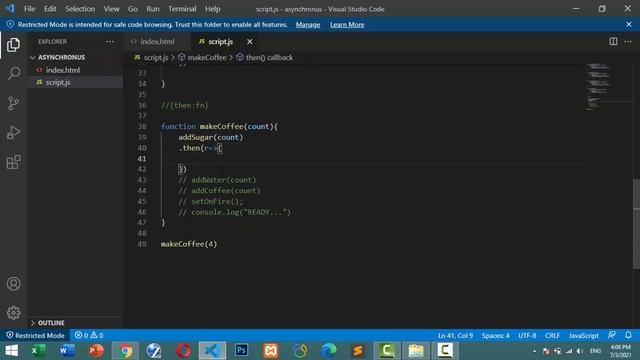This screenshot has width=640, height=360.
Task: Click the Explorer more actions ellipsis
Action: pos(110,42)
